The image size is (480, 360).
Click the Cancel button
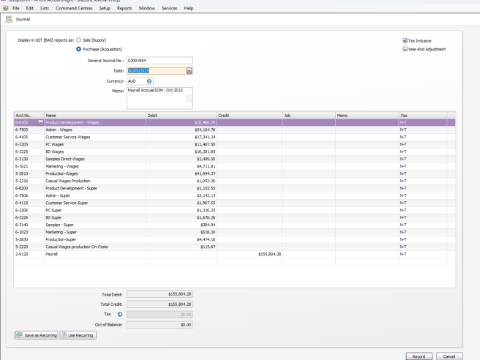coord(449,356)
